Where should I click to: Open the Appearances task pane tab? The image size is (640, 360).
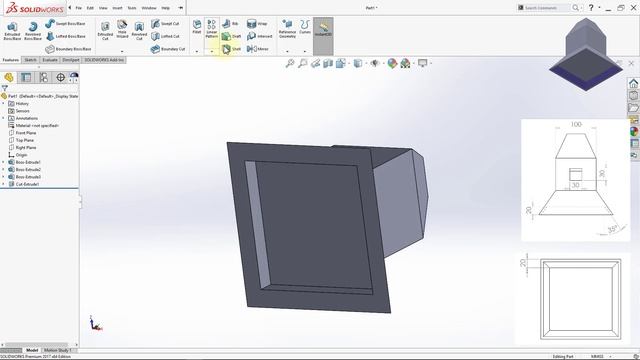coord(633,131)
